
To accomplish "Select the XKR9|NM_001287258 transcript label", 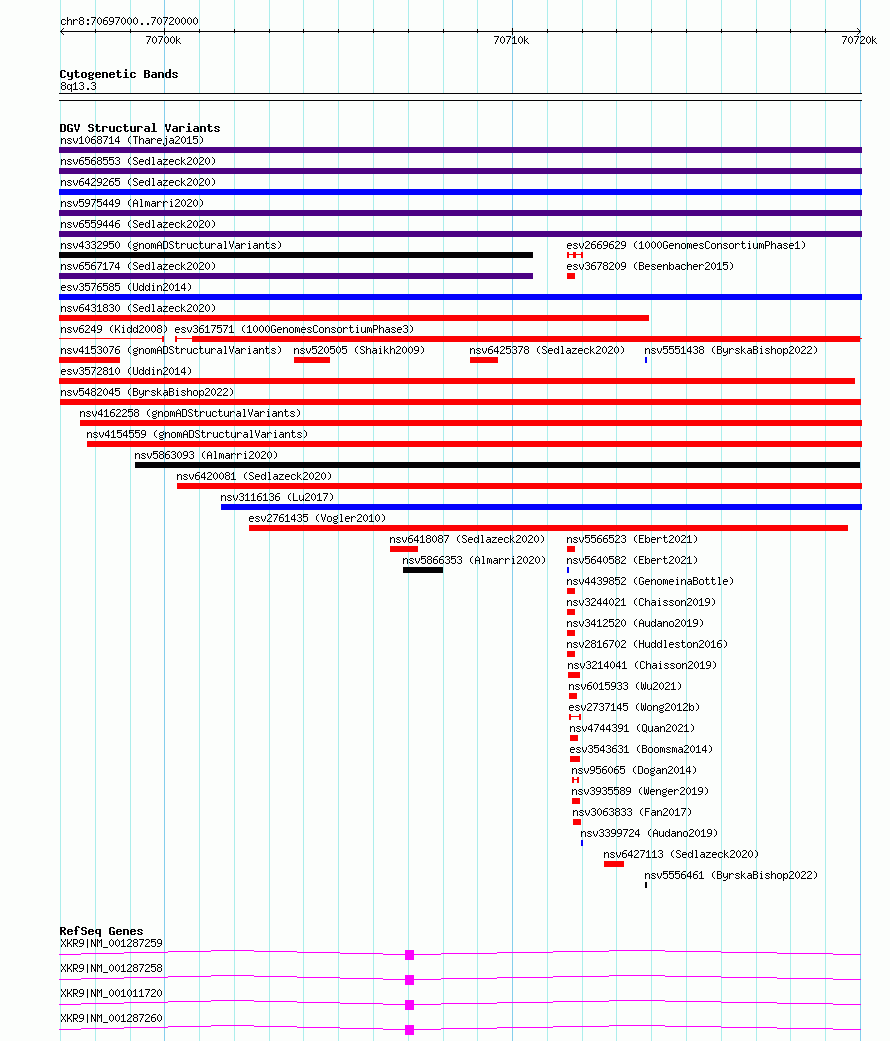I will pos(111,969).
